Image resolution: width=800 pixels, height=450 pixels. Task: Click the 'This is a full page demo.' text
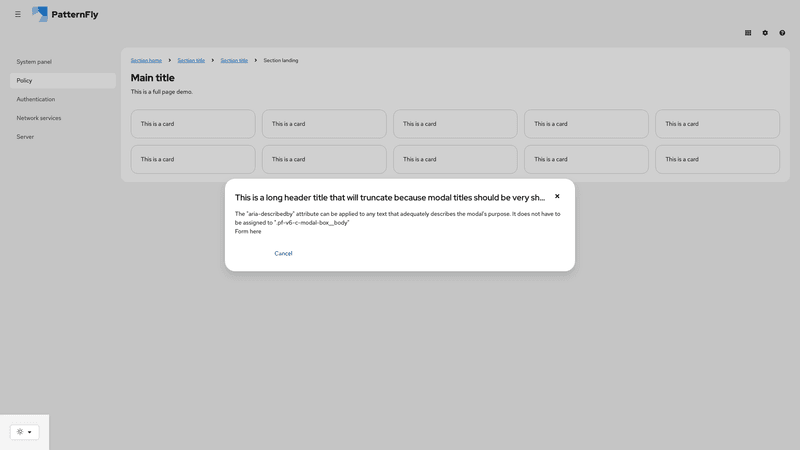tap(162, 92)
